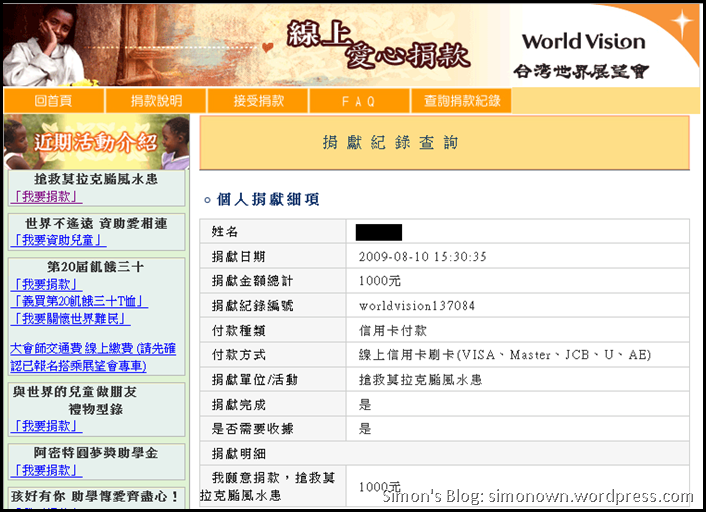This screenshot has width=706, height=512.
Task: Click the 付款種類 field label
Action: [239, 331]
